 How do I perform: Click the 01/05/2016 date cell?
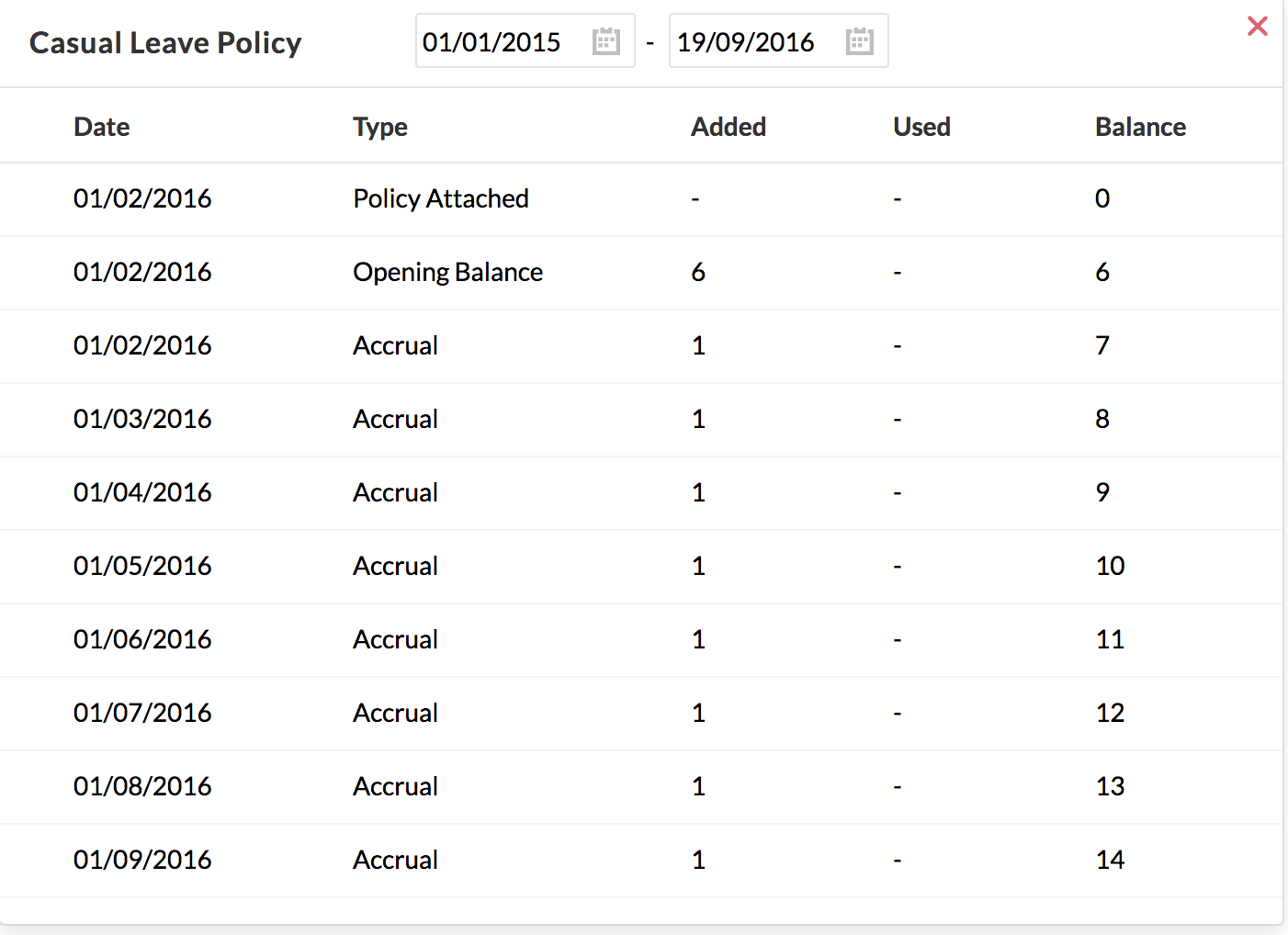(x=142, y=566)
